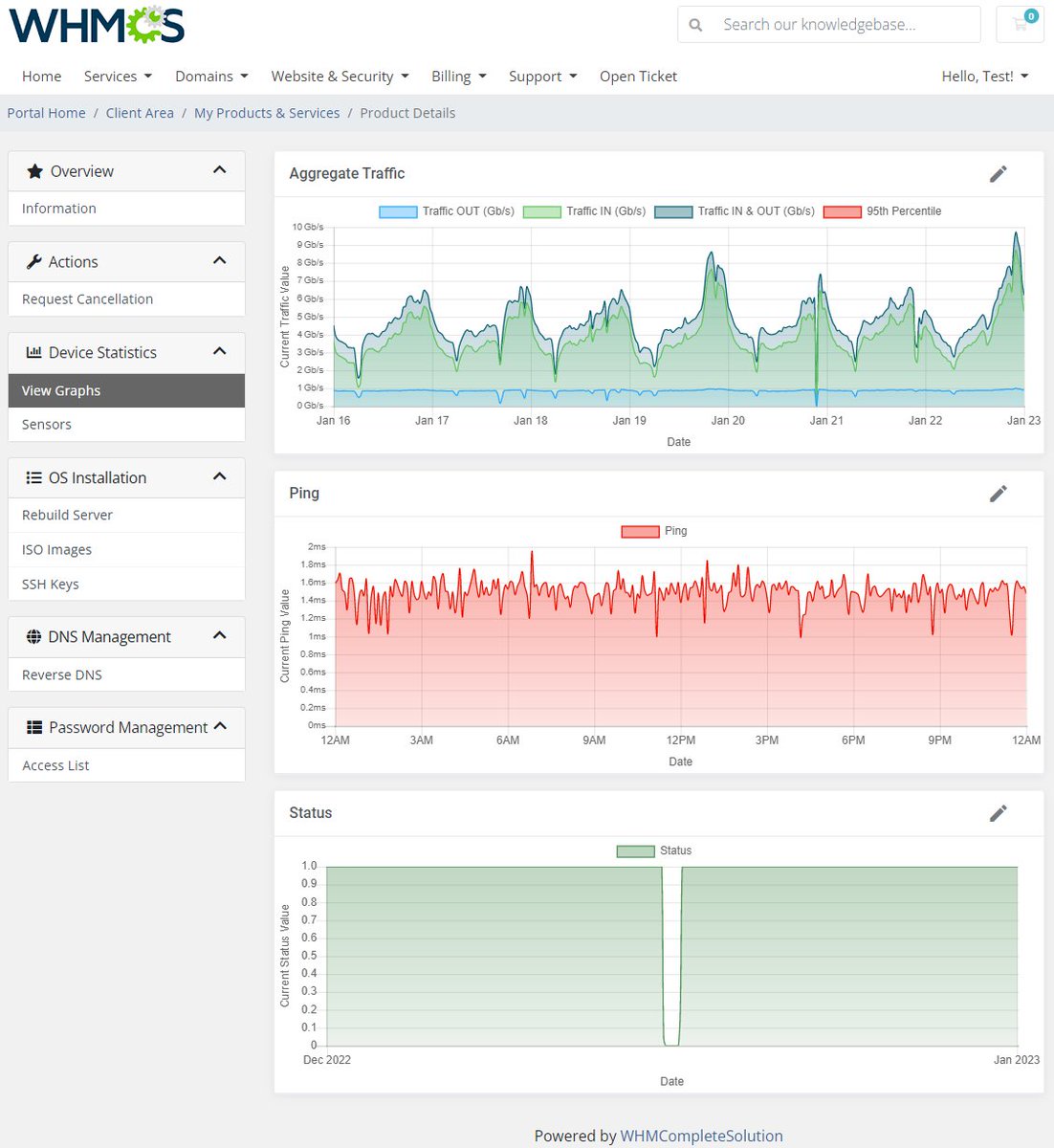Collapse the OS Installation sidebar panel
Image resolution: width=1054 pixels, height=1148 pixels.
[220, 477]
